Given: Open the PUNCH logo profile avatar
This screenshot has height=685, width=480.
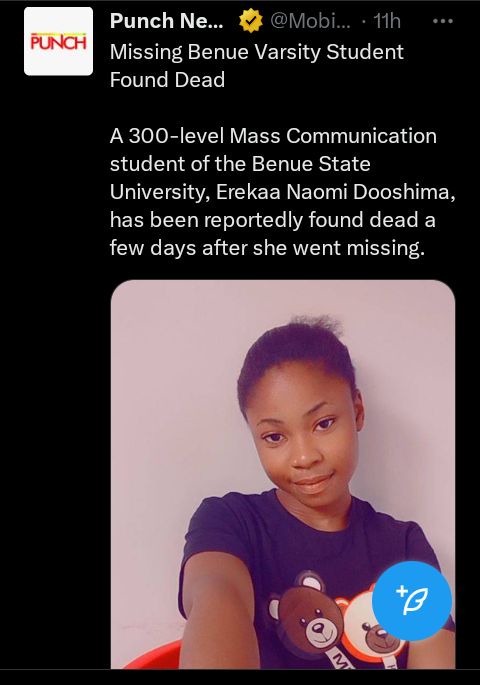Looking at the screenshot, I should click(x=59, y=42).
